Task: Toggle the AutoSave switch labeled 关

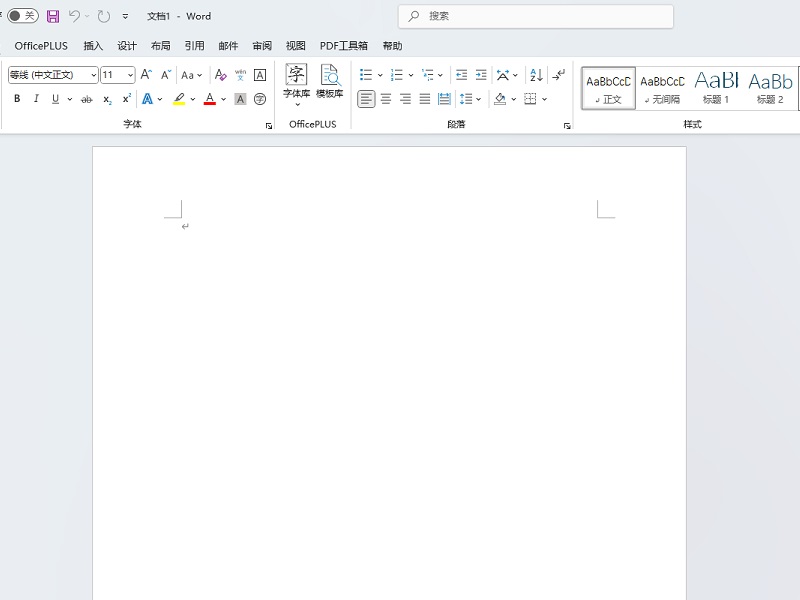Action: (x=22, y=16)
